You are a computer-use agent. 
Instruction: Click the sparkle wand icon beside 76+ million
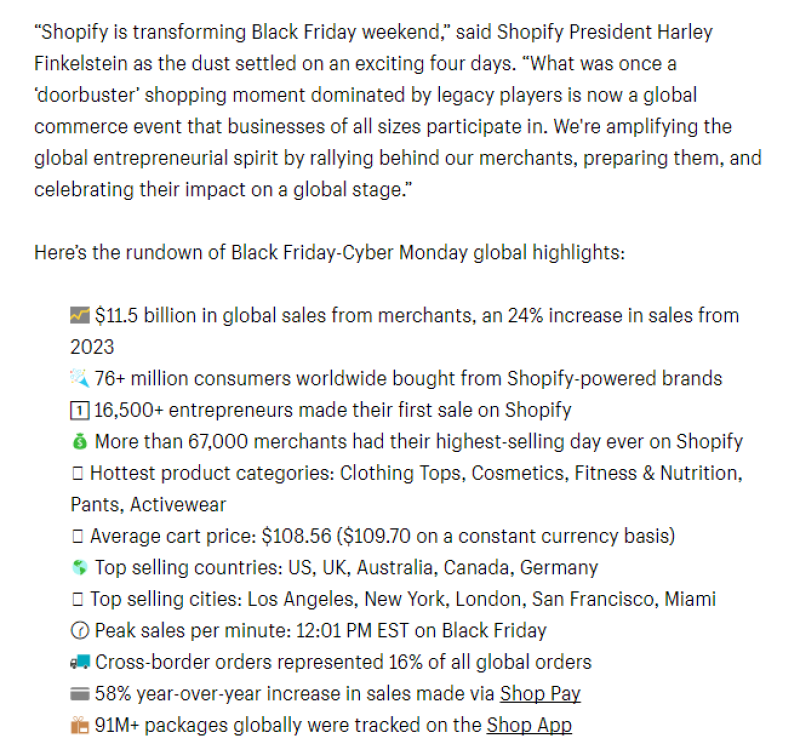click(x=80, y=378)
